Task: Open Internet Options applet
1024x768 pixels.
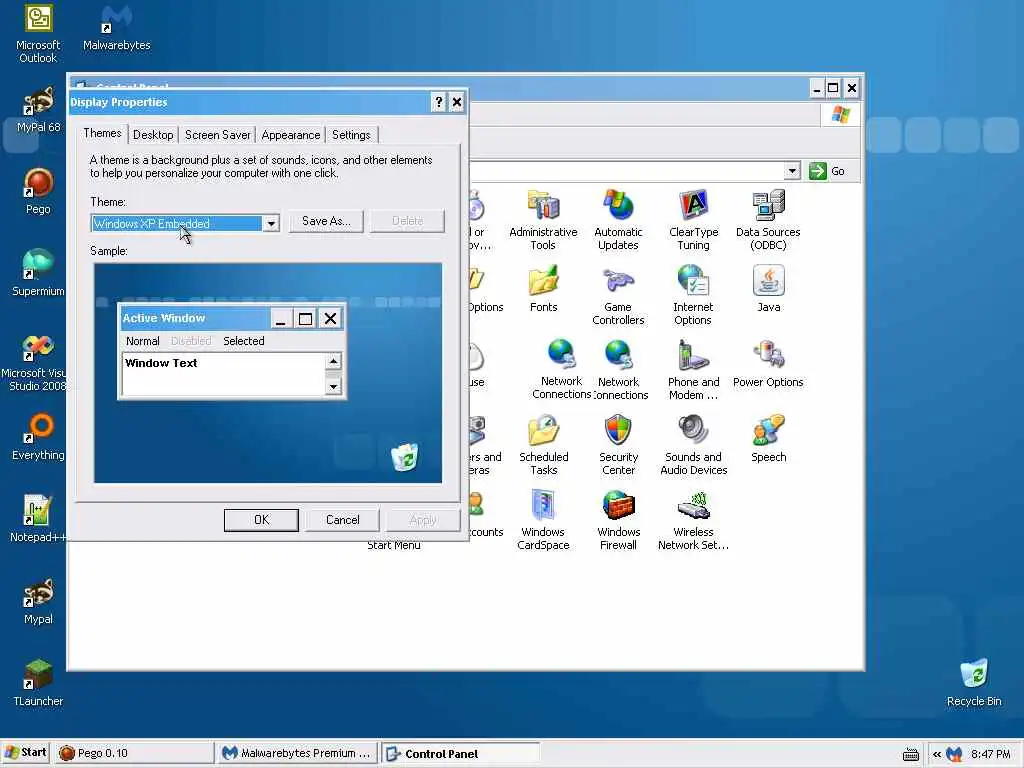Action: (x=693, y=295)
